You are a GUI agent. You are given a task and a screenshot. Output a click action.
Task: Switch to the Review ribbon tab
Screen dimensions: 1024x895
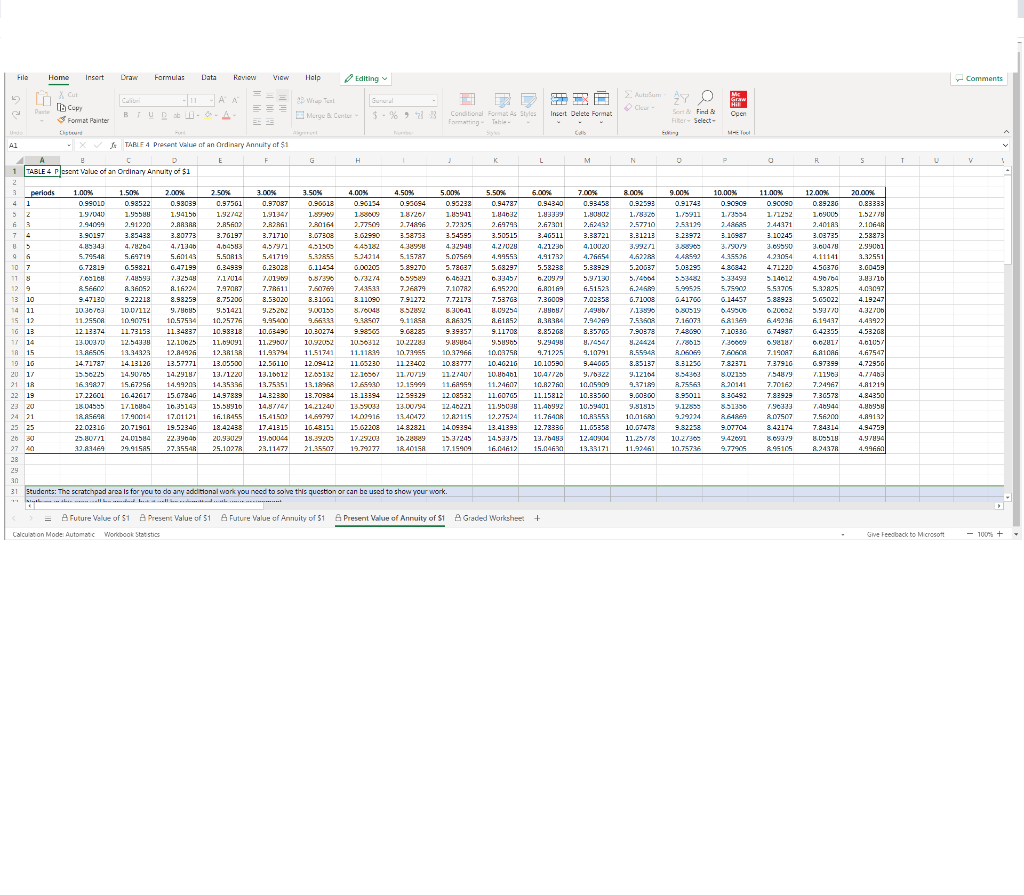click(244, 77)
